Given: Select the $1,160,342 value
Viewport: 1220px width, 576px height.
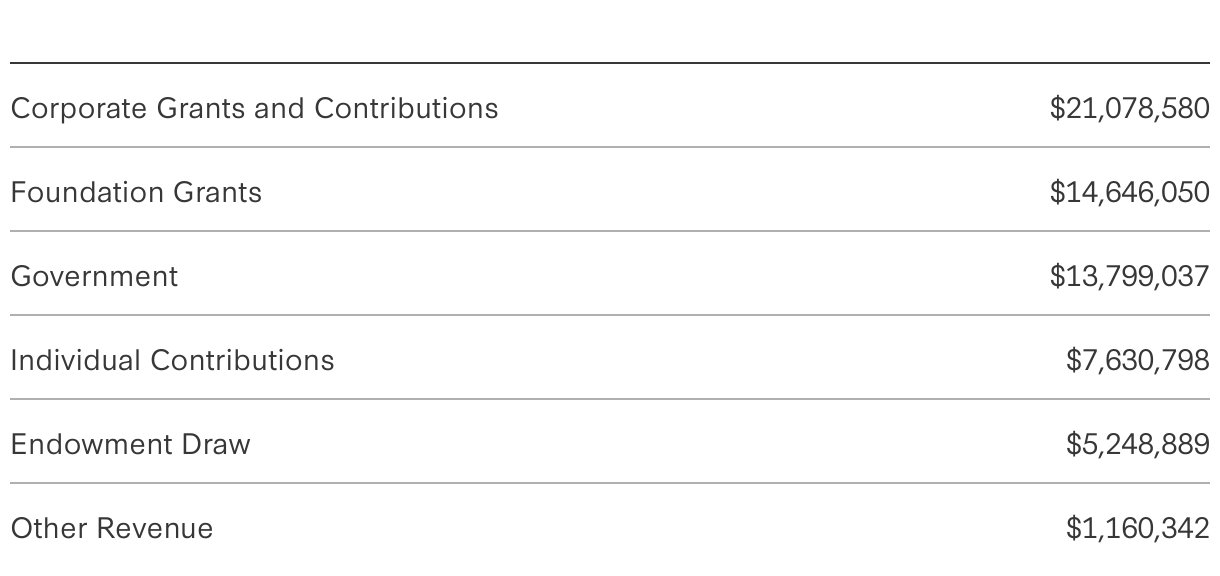Looking at the screenshot, I should click(x=1137, y=528).
